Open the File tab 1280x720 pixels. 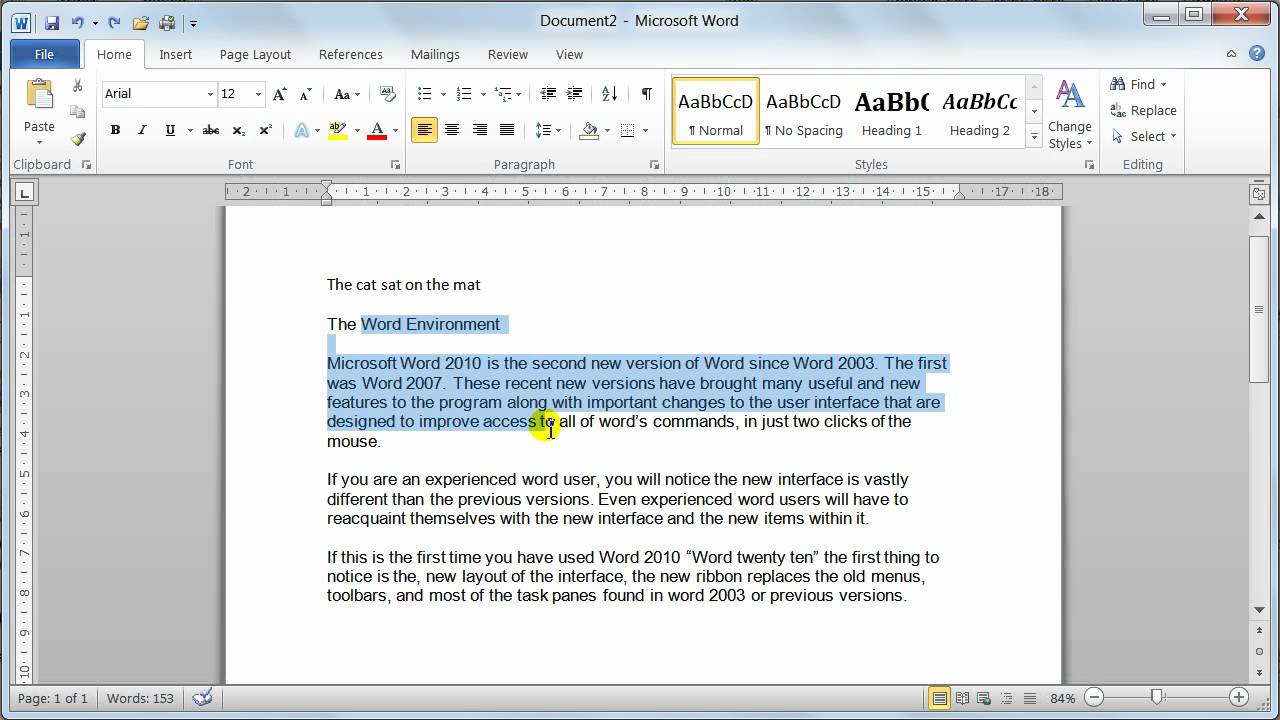tap(44, 54)
